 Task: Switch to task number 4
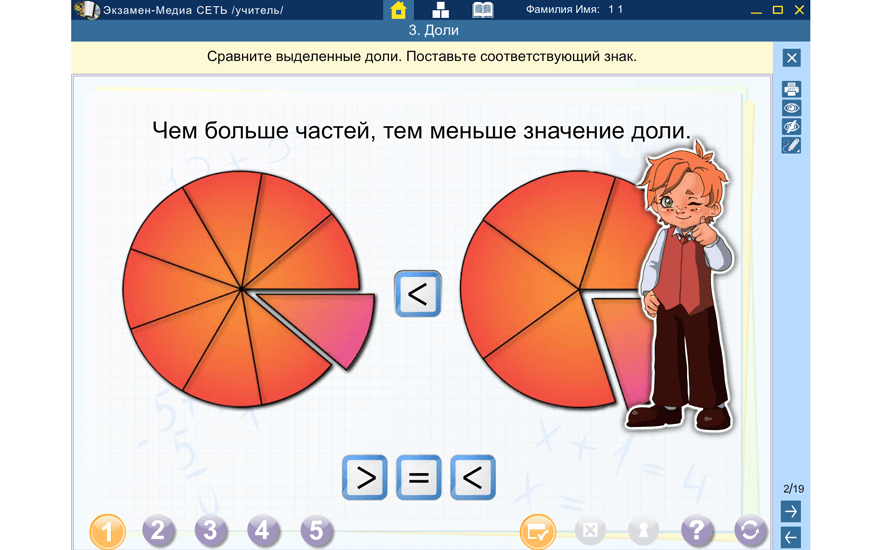pyautogui.click(x=263, y=531)
